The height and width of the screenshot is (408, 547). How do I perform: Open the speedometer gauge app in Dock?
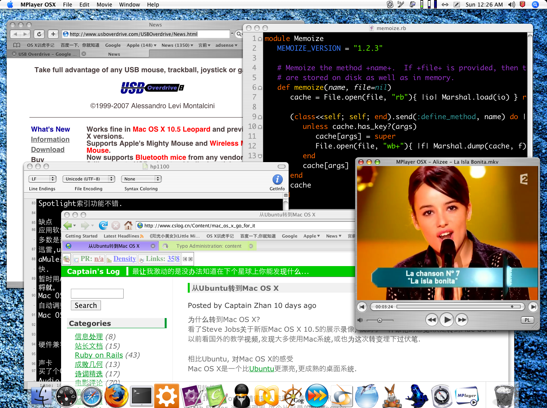pos(66,396)
